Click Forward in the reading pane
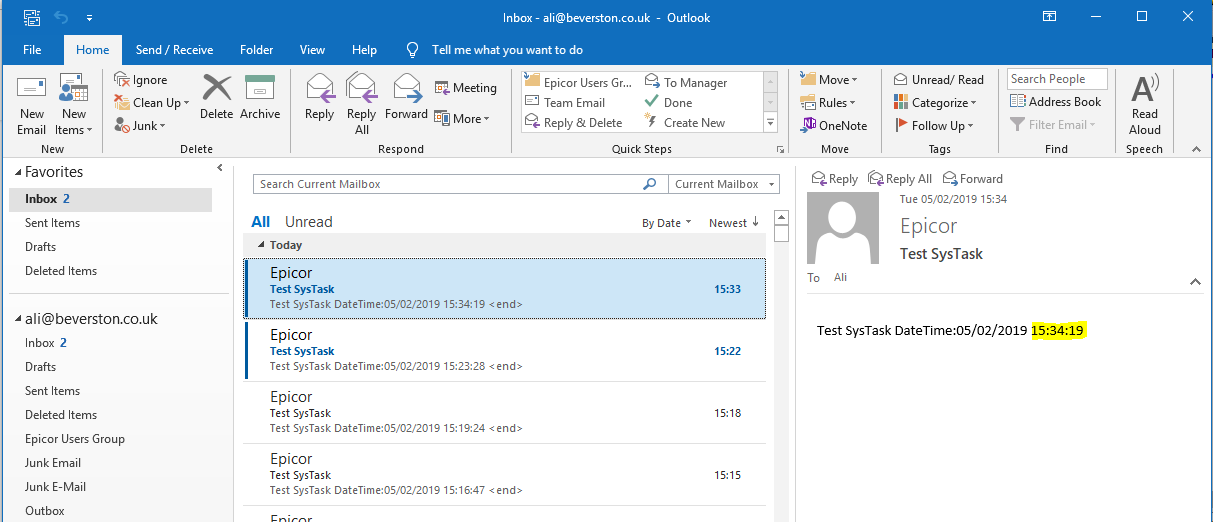 (972, 179)
